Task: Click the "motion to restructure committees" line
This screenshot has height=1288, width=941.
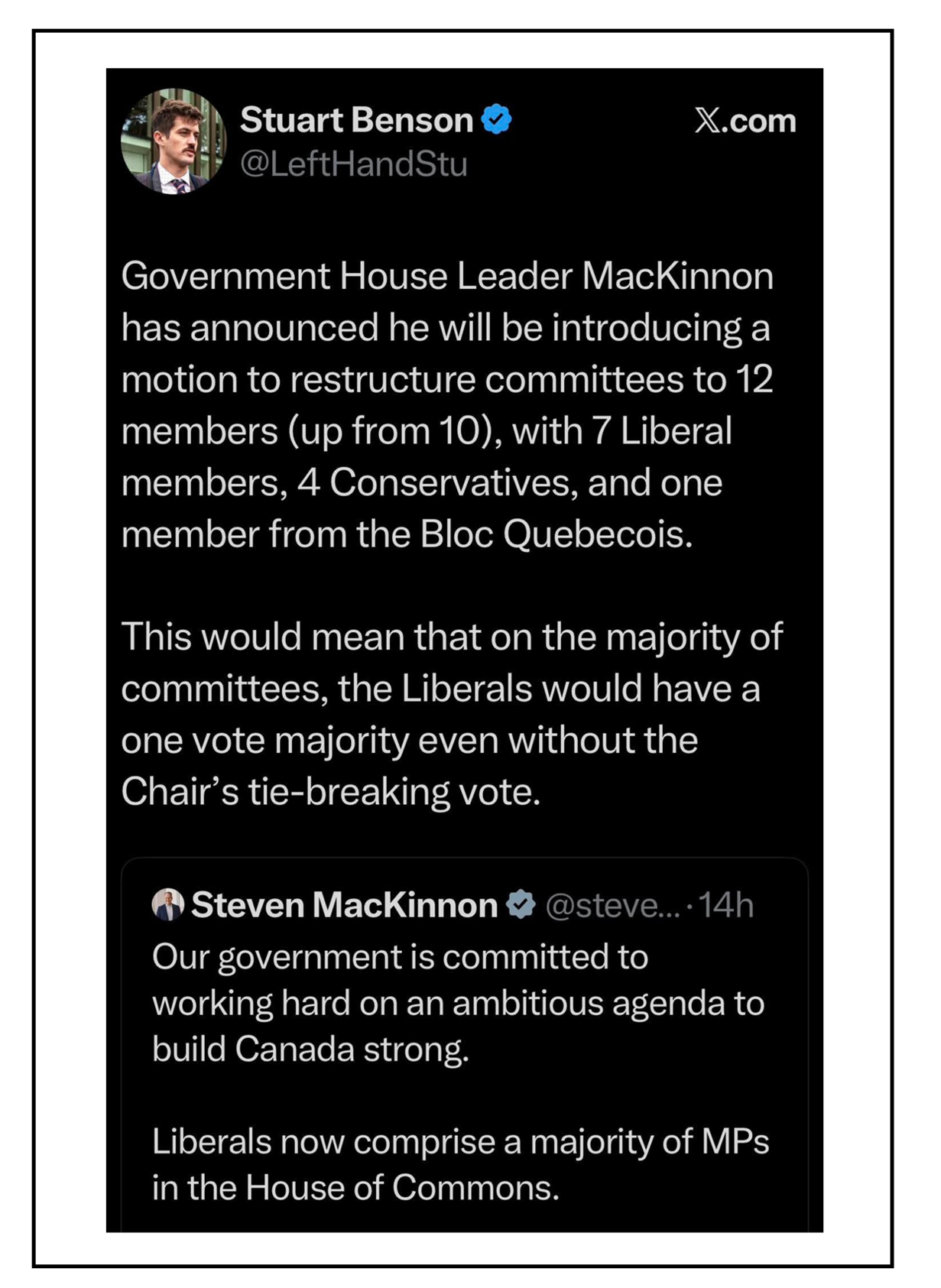Action: pos(446,380)
